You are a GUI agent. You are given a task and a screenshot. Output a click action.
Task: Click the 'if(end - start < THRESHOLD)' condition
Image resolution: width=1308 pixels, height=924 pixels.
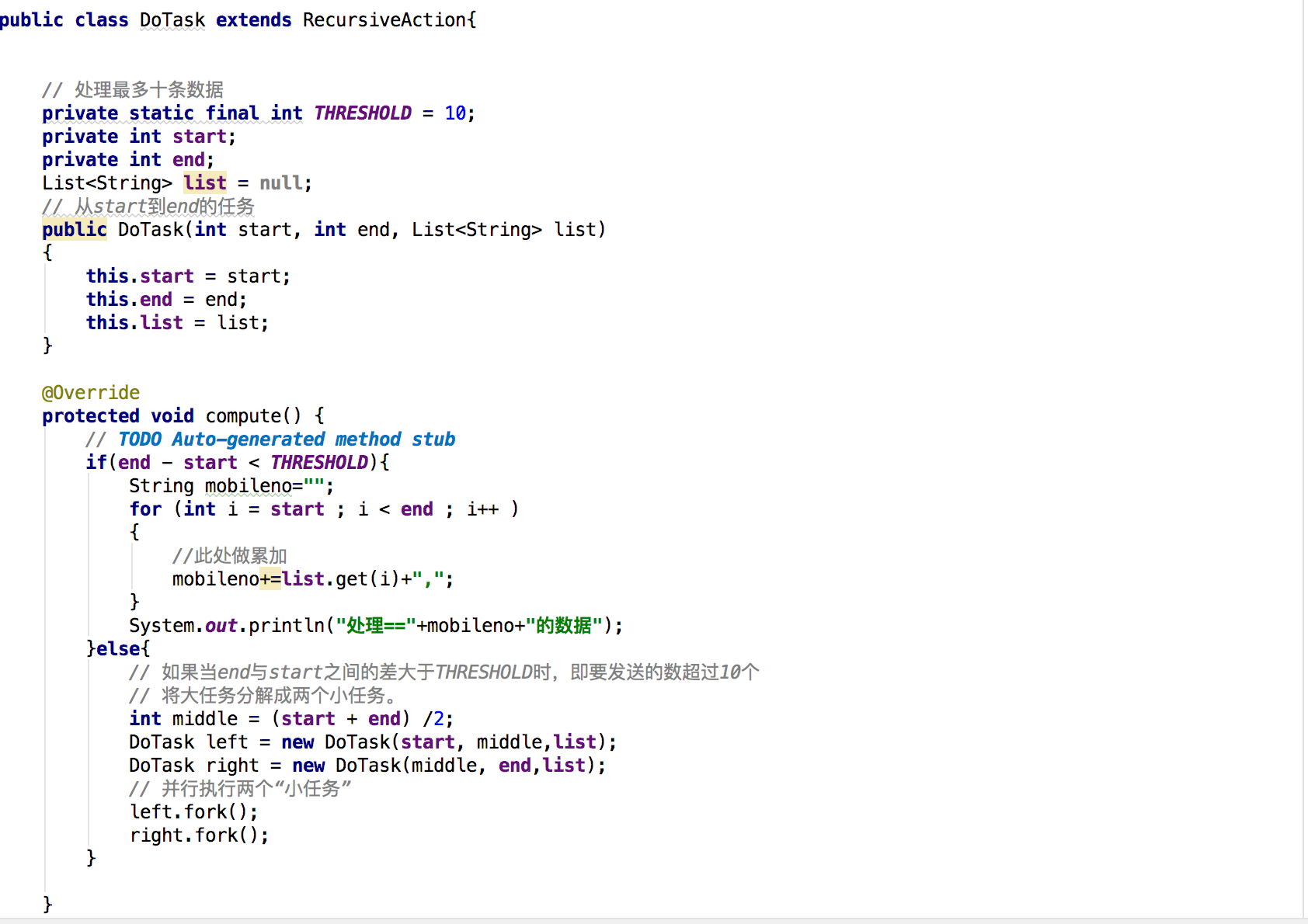click(x=232, y=463)
